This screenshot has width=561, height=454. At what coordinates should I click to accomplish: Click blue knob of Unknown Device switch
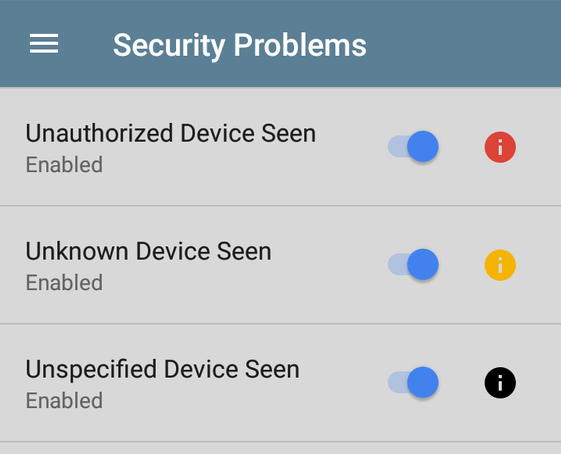[423, 264]
